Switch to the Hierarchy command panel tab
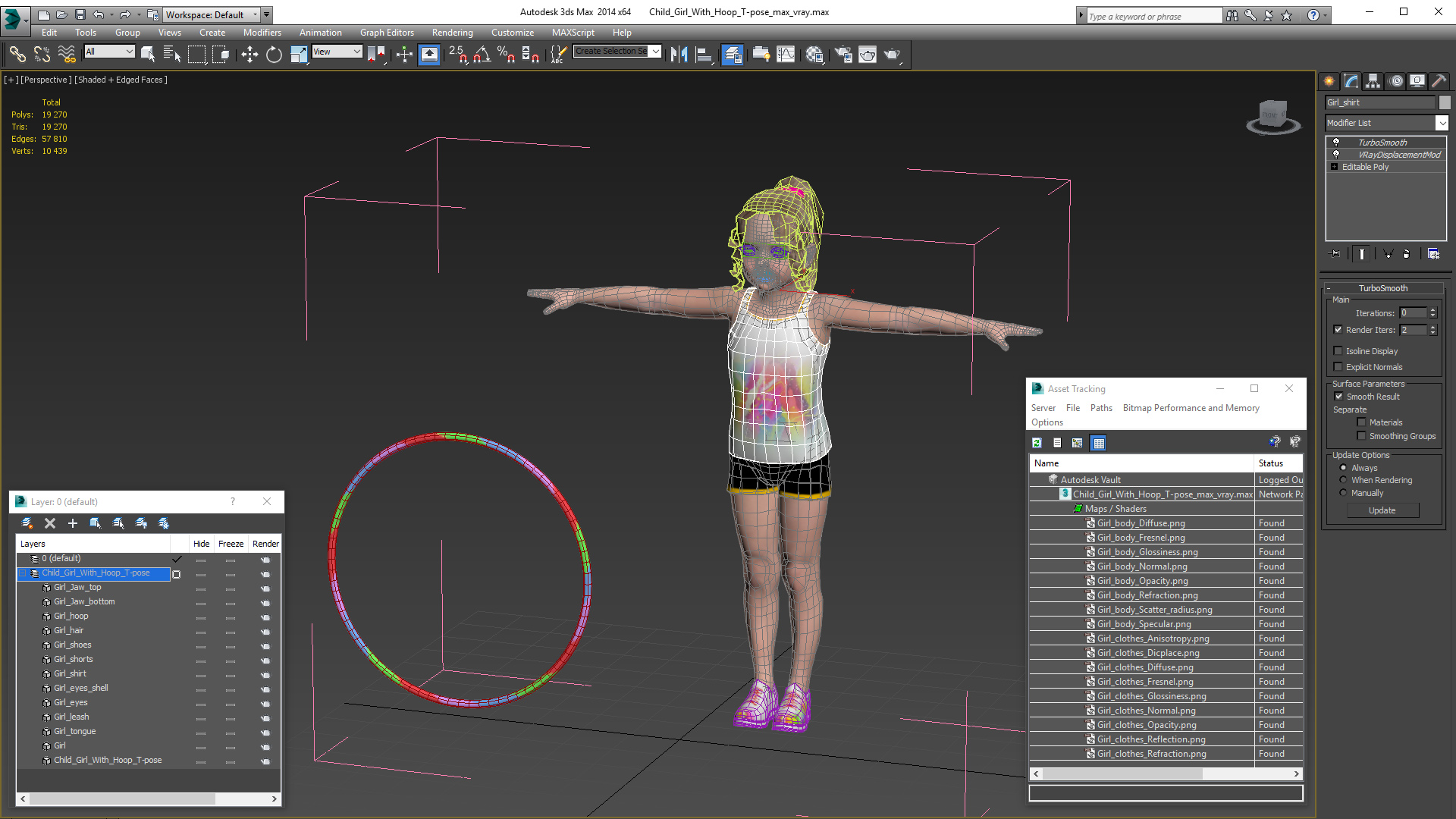 point(1373,81)
